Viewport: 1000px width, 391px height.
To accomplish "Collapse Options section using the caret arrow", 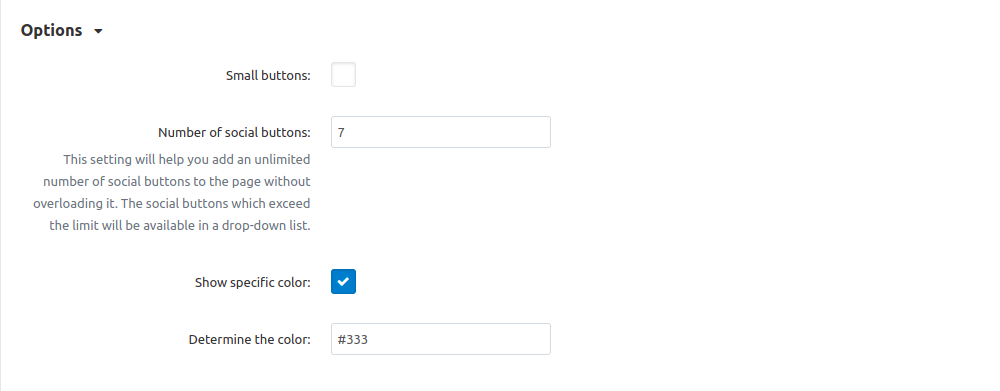I will [98, 31].
